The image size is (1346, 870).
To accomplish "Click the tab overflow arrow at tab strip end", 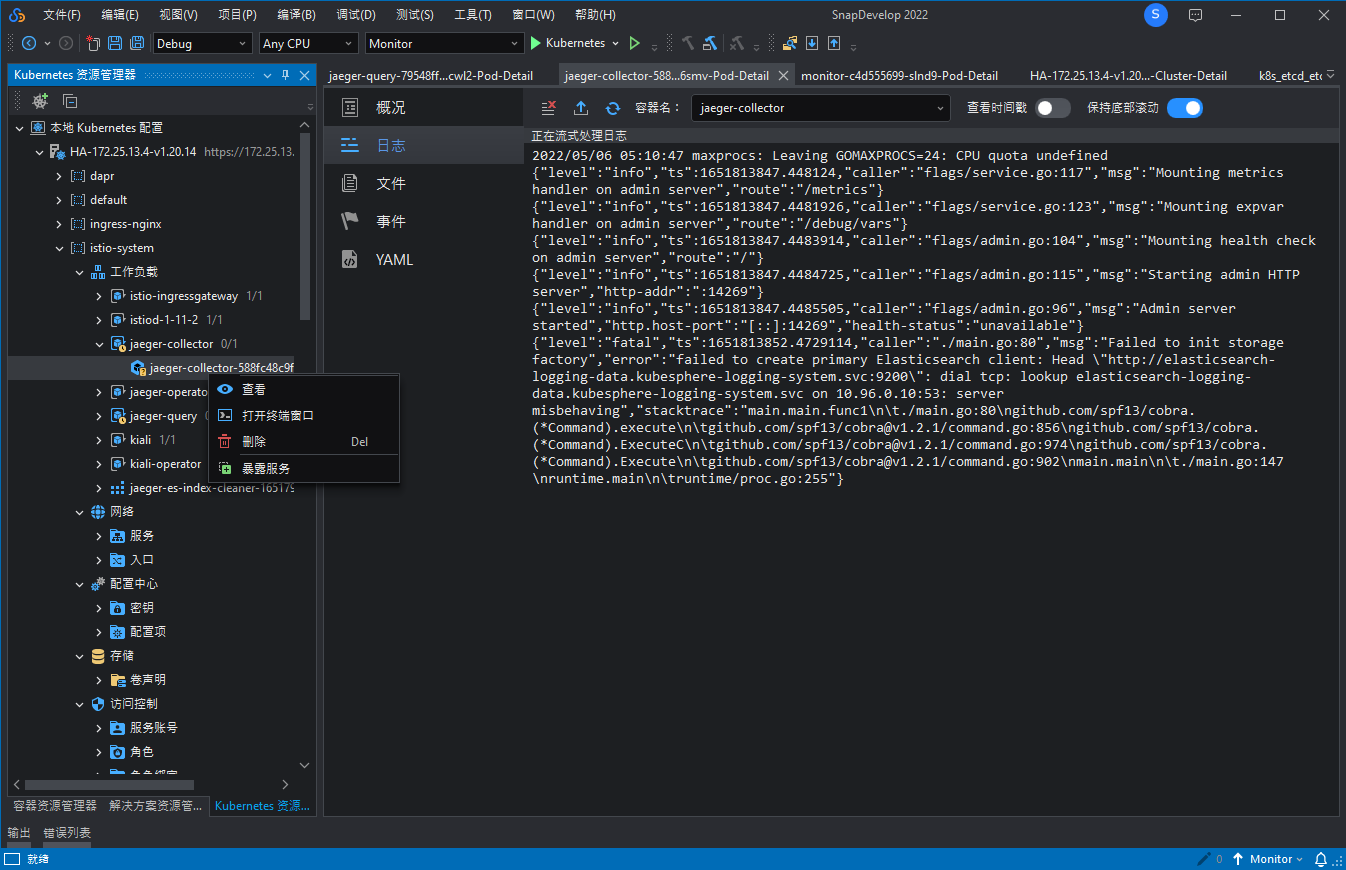I will 1331,75.
